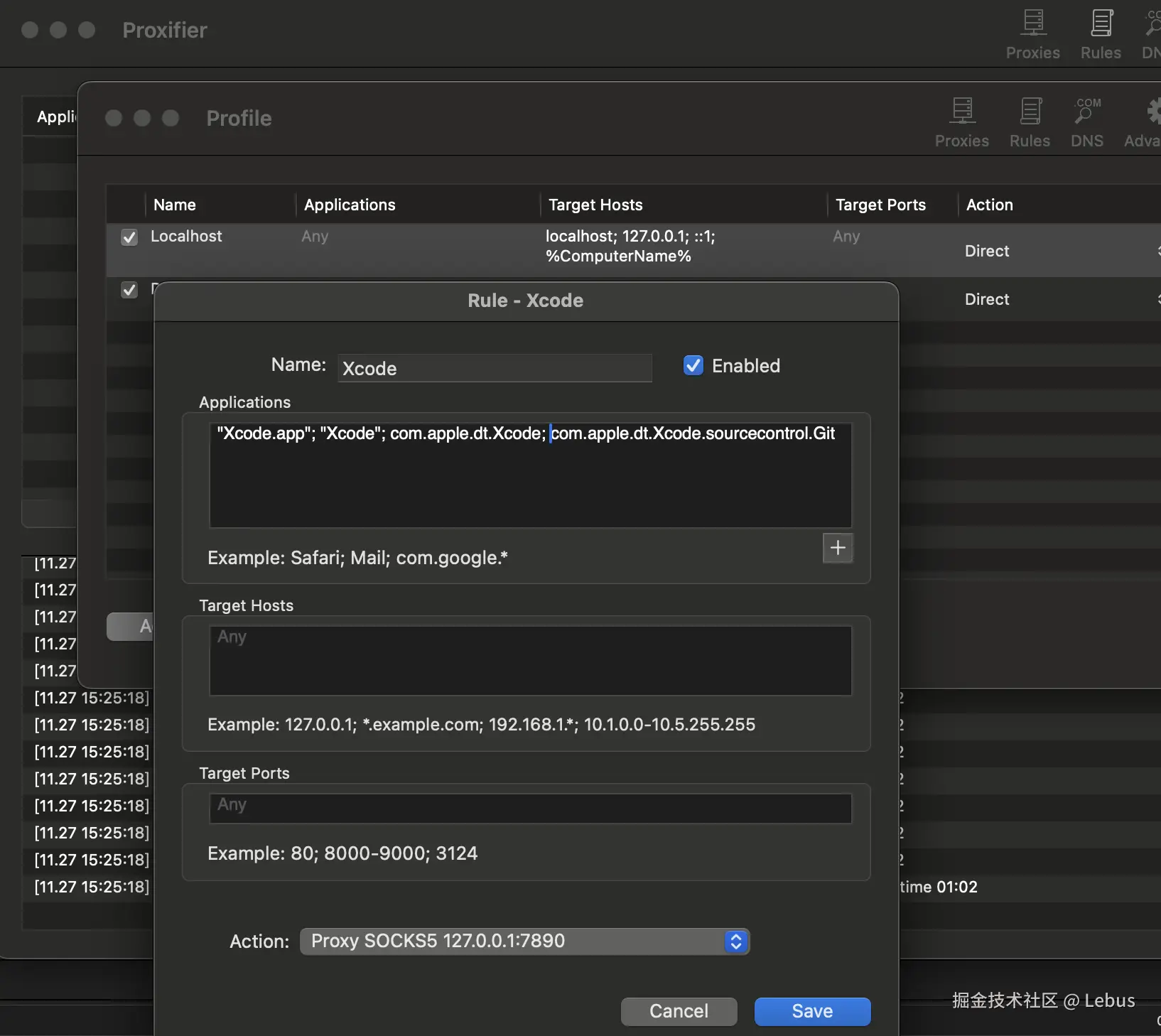Click the Any target ports cell of the Localhost rule
Screen dimensions: 1161x1036
pyautogui.click(x=846, y=237)
